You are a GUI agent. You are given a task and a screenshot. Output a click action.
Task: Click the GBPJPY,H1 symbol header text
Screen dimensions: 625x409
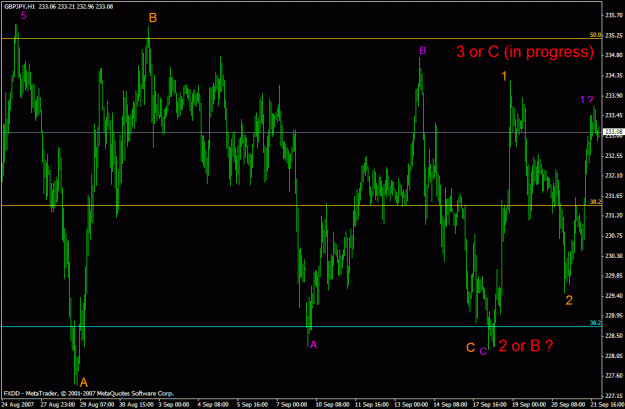pyautogui.click(x=19, y=6)
